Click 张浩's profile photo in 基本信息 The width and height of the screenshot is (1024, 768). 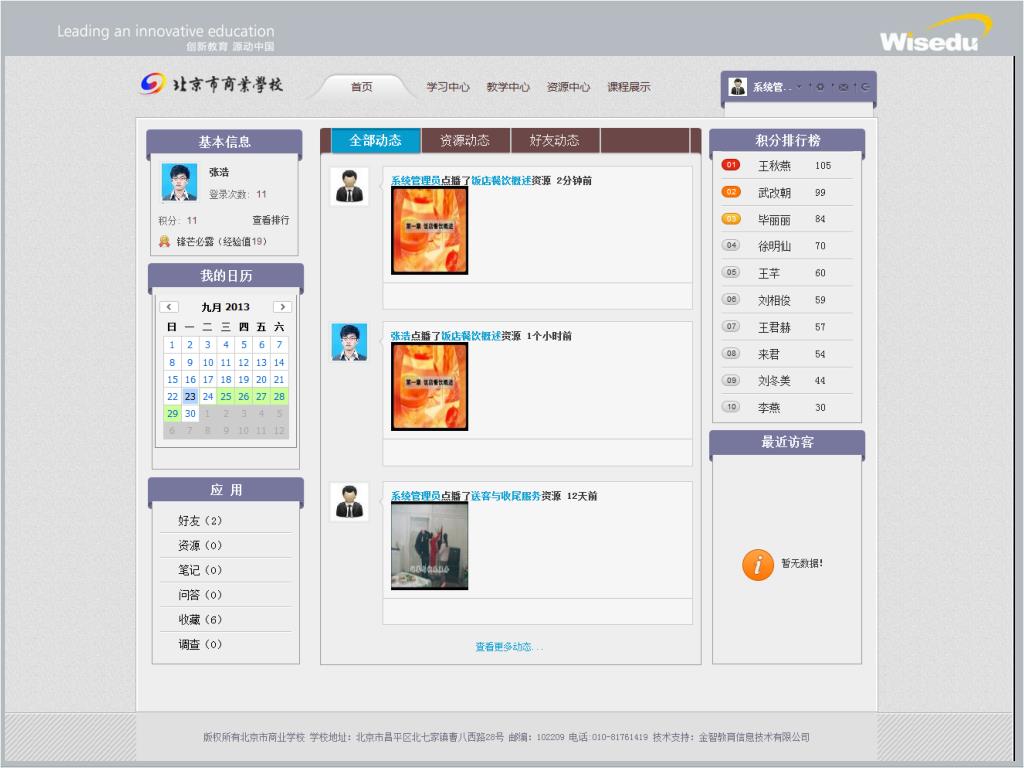click(x=179, y=182)
